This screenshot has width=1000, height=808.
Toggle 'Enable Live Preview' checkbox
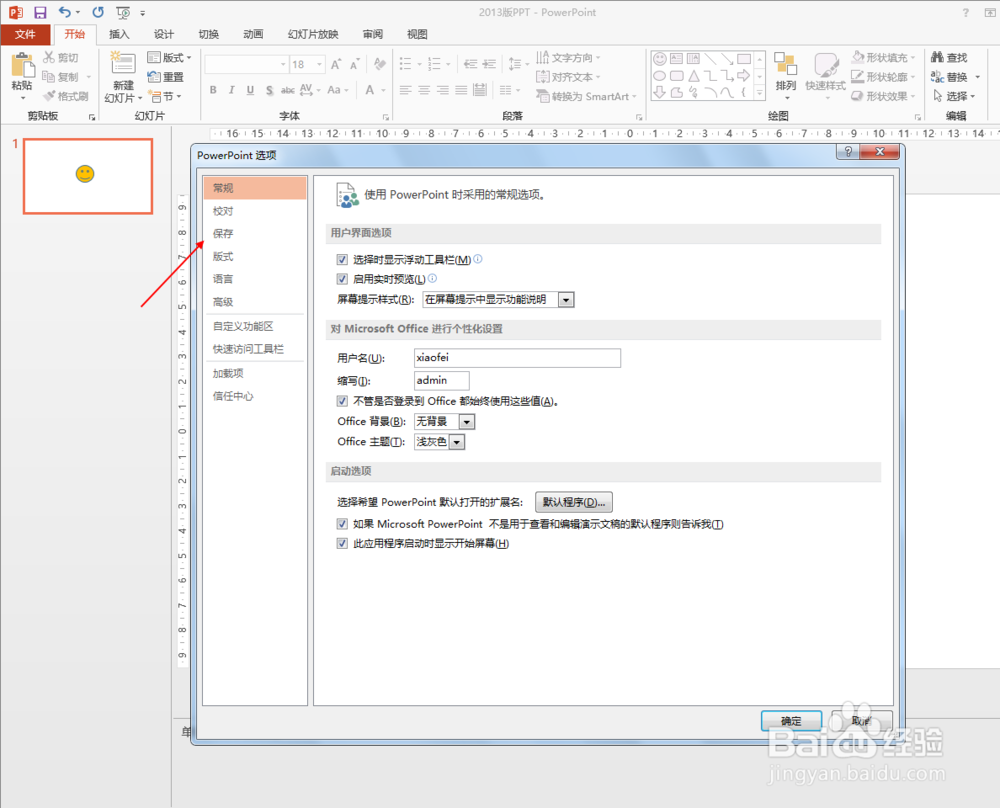pyautogui.click(x=342, y=279)
